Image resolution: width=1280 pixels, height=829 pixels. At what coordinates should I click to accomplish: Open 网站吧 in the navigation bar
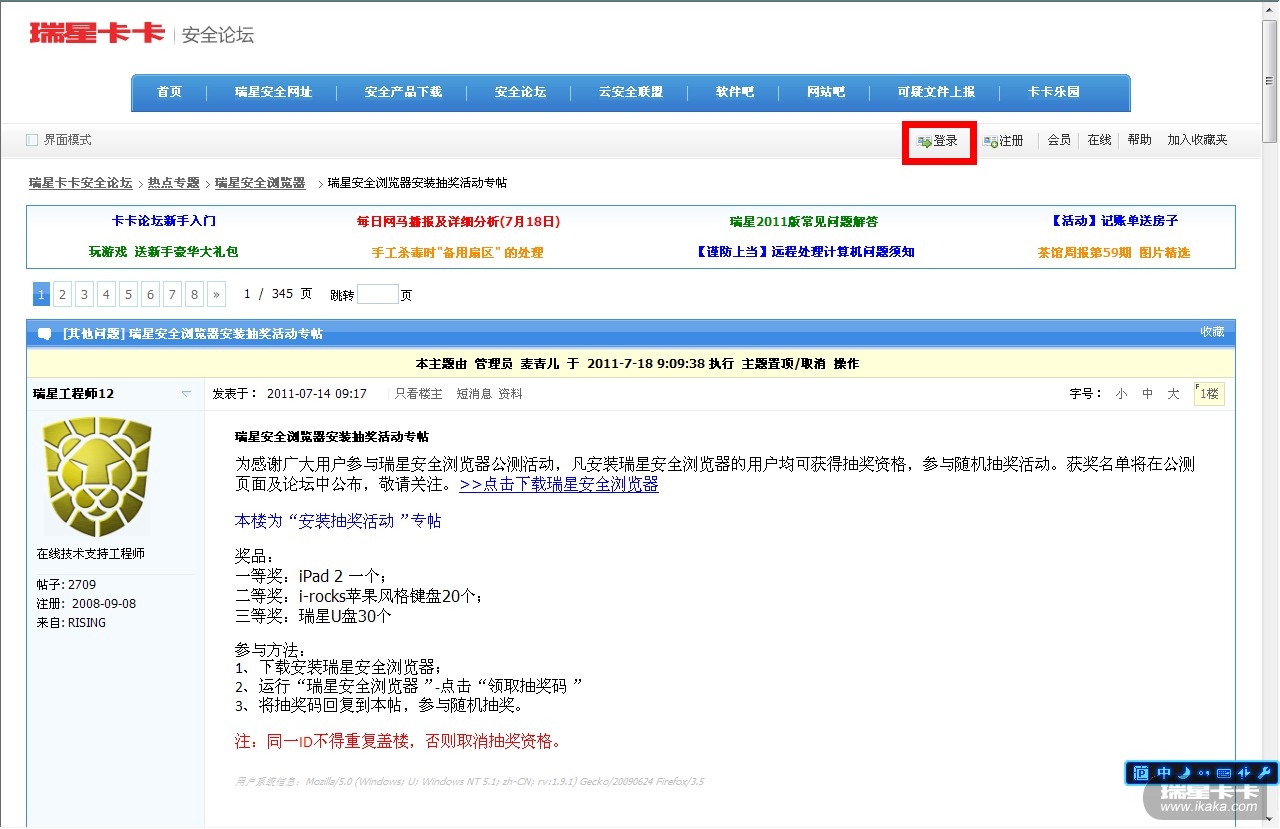826,92
